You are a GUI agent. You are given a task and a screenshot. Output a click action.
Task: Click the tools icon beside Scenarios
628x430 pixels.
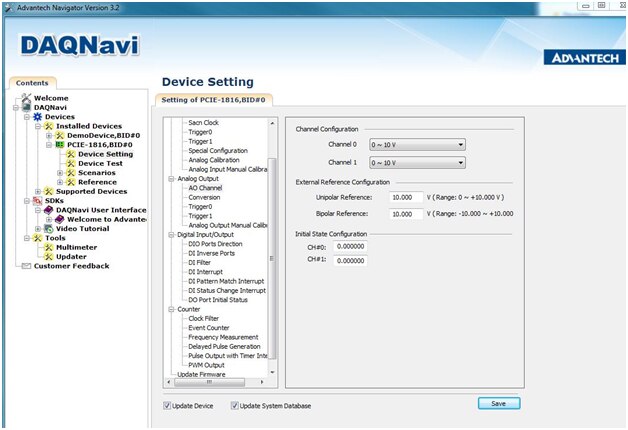pos(71,173)
